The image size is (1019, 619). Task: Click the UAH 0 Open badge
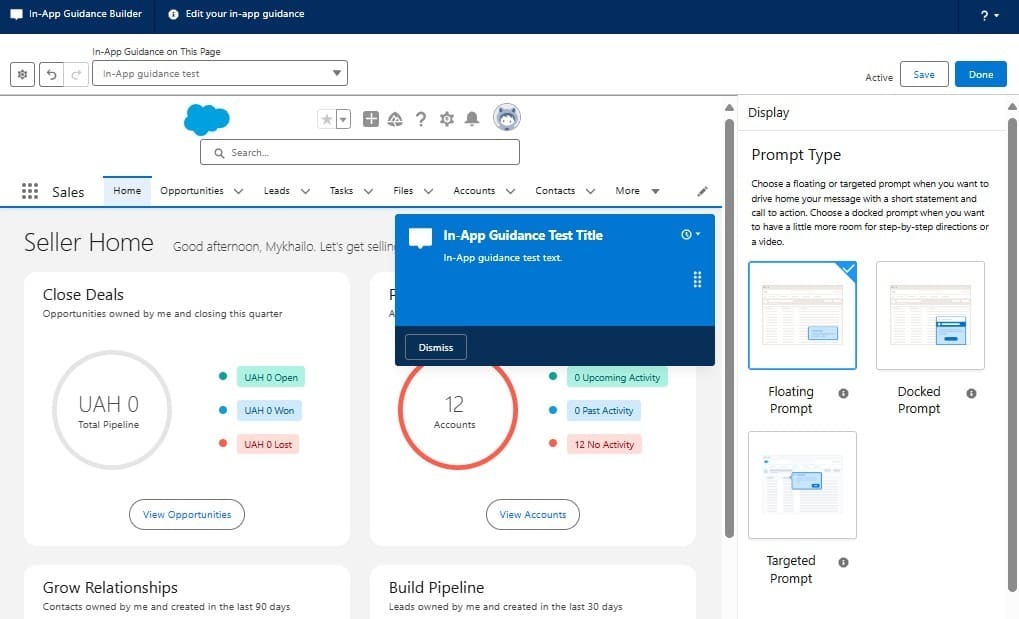point(271,377)
